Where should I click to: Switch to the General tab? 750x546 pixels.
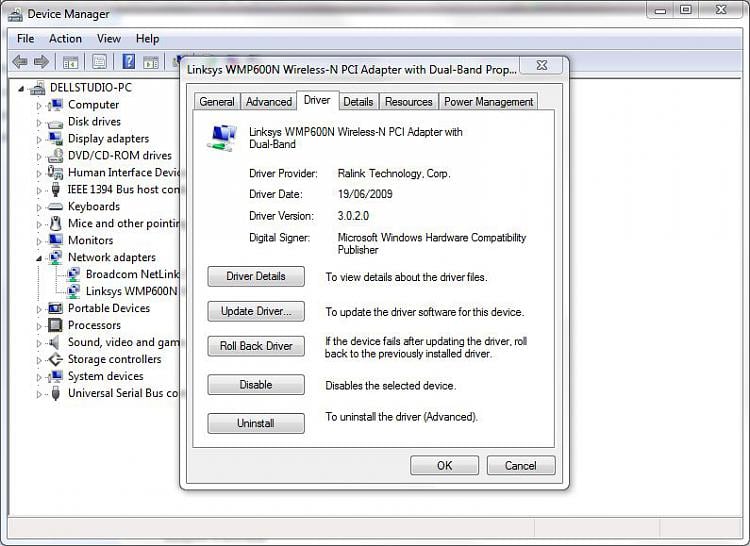[x=217, y=102]
